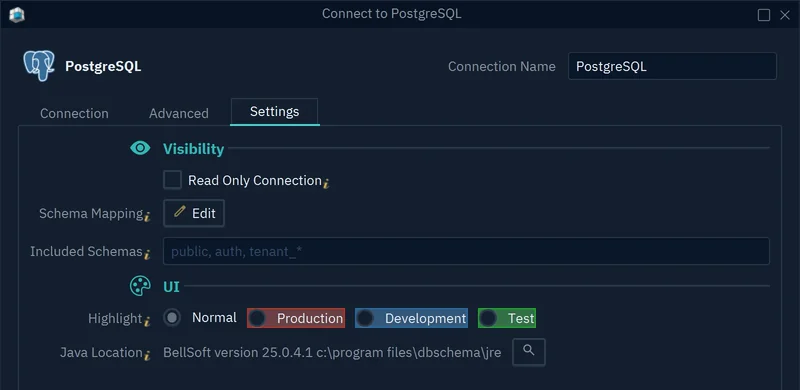Click the UI section heading
The image size is (800, 390).
[x=171, y=287]
